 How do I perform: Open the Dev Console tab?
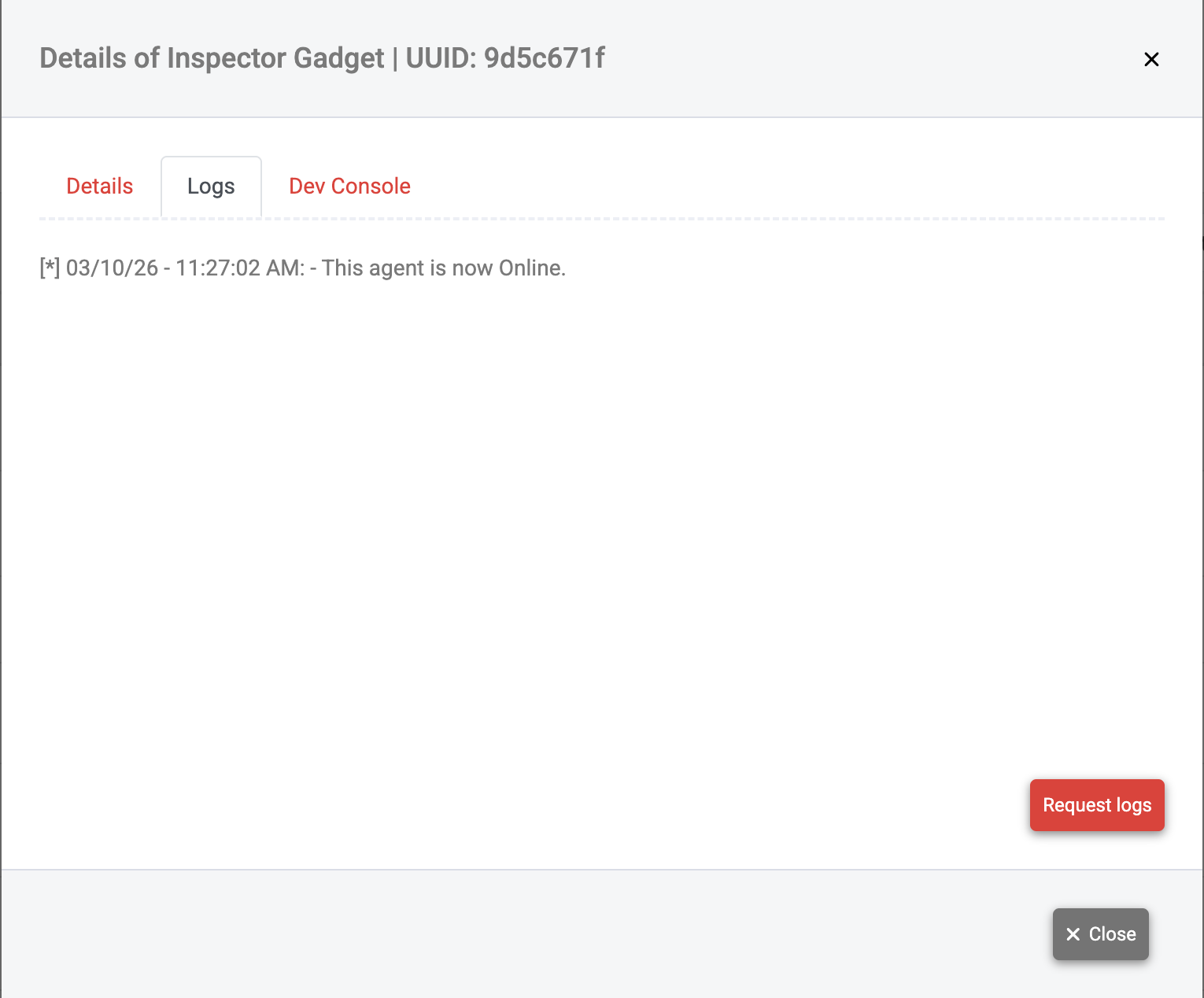tap(349, 187)
